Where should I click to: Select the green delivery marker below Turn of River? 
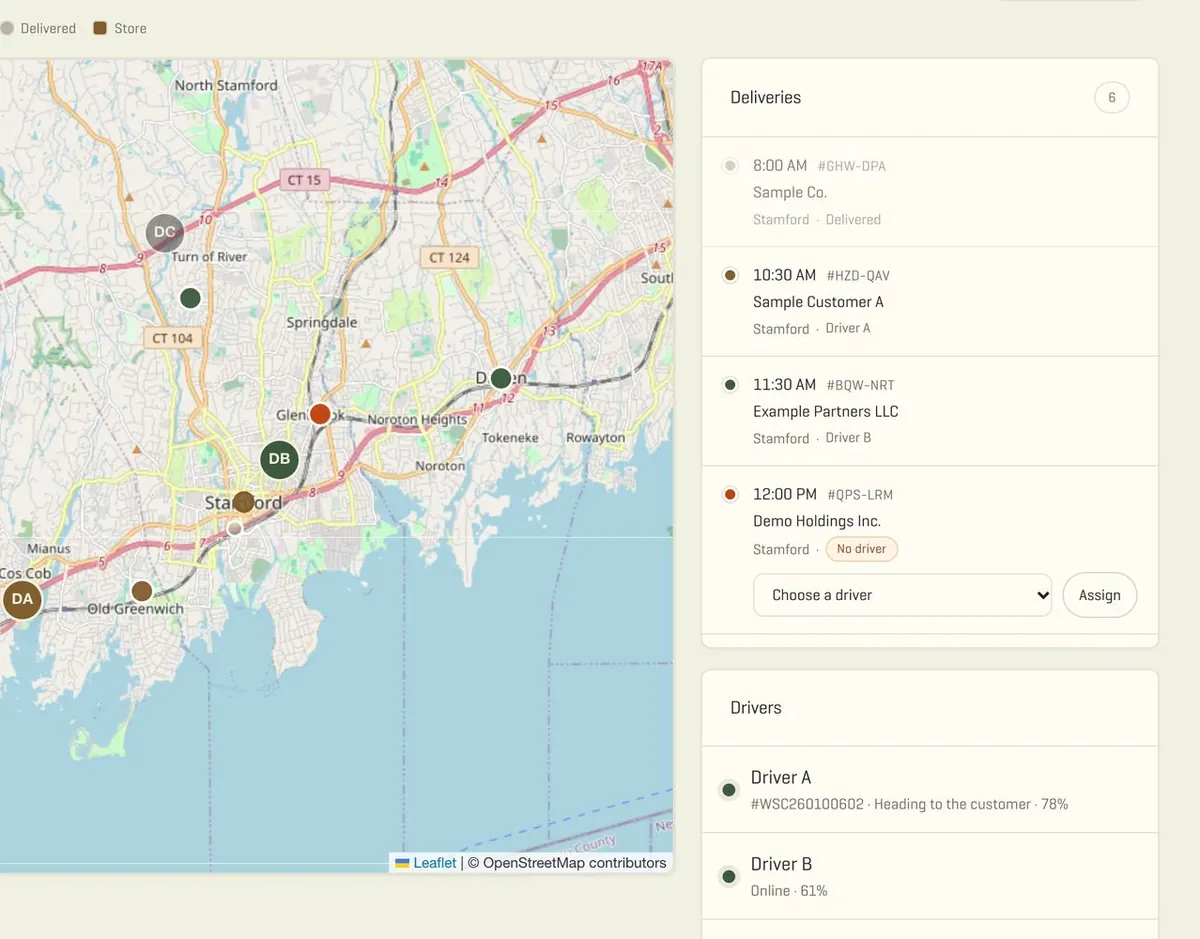pos(190,298)
